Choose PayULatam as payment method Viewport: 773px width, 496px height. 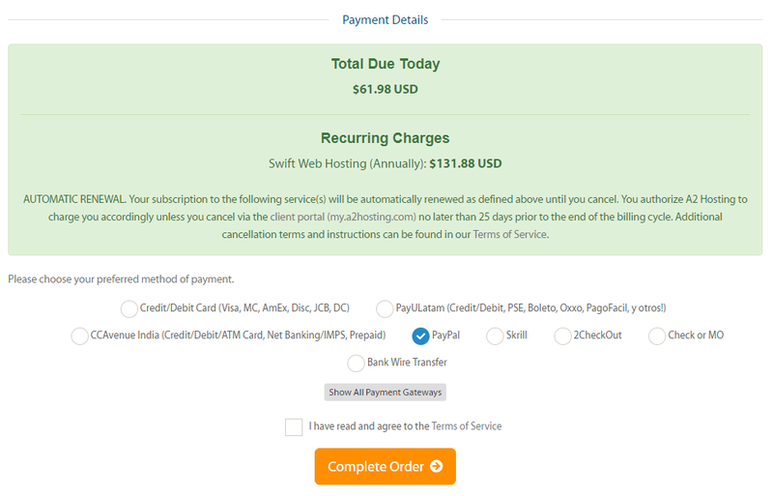(385, 309)
